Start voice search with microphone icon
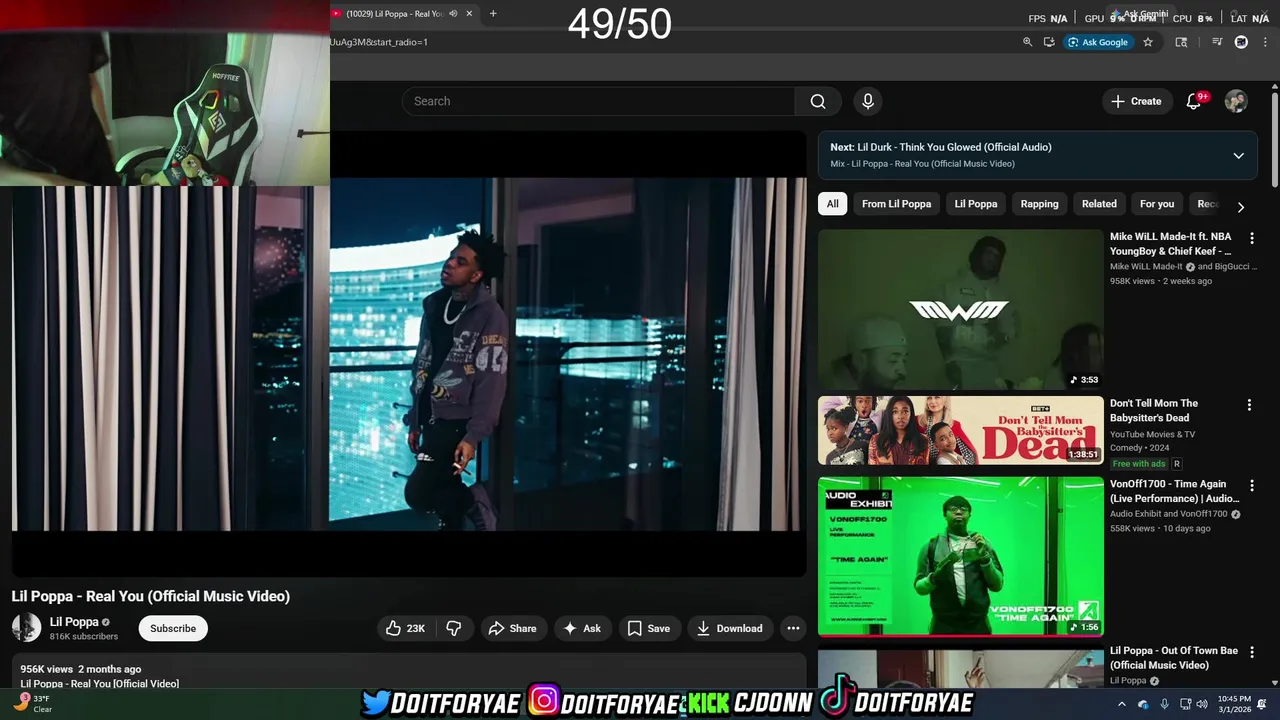Viewport: 1280px width, 720px height. tap(868, 101)
